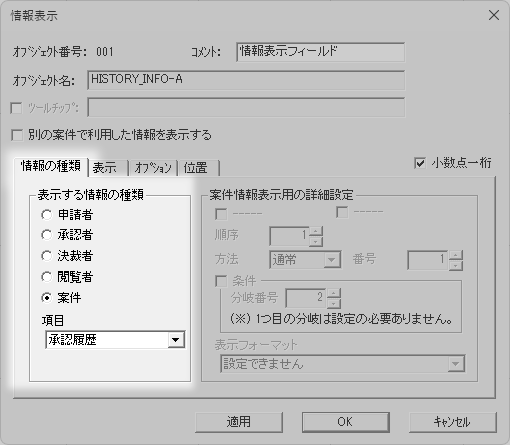The width and height of the screenshot is (510, 445).
Task: Click the first dashed checkbox in 詳細設定
Action: (221, 214)
